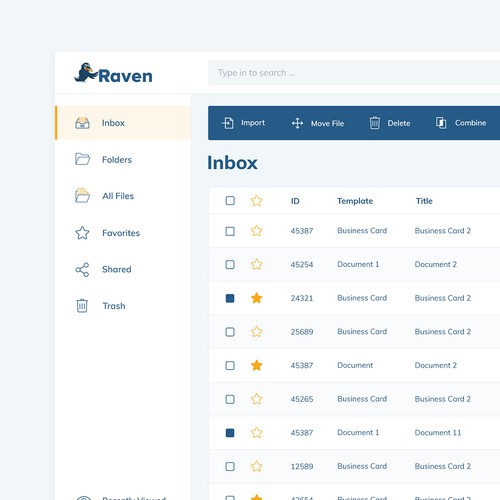Check the box for ID 12589
Viewport: 500px width, 500px height.
230,467
